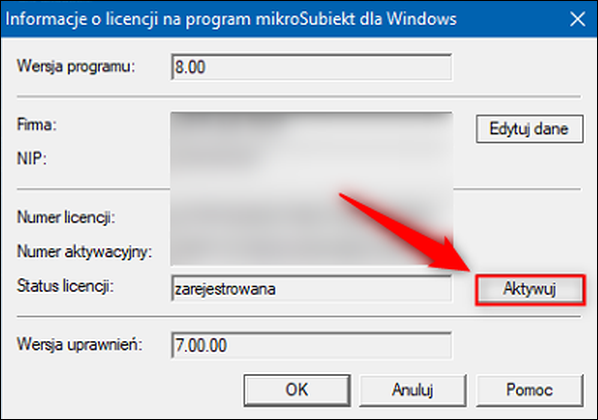Click the NIP label
598x420 pixels.
tap(32, 158)
